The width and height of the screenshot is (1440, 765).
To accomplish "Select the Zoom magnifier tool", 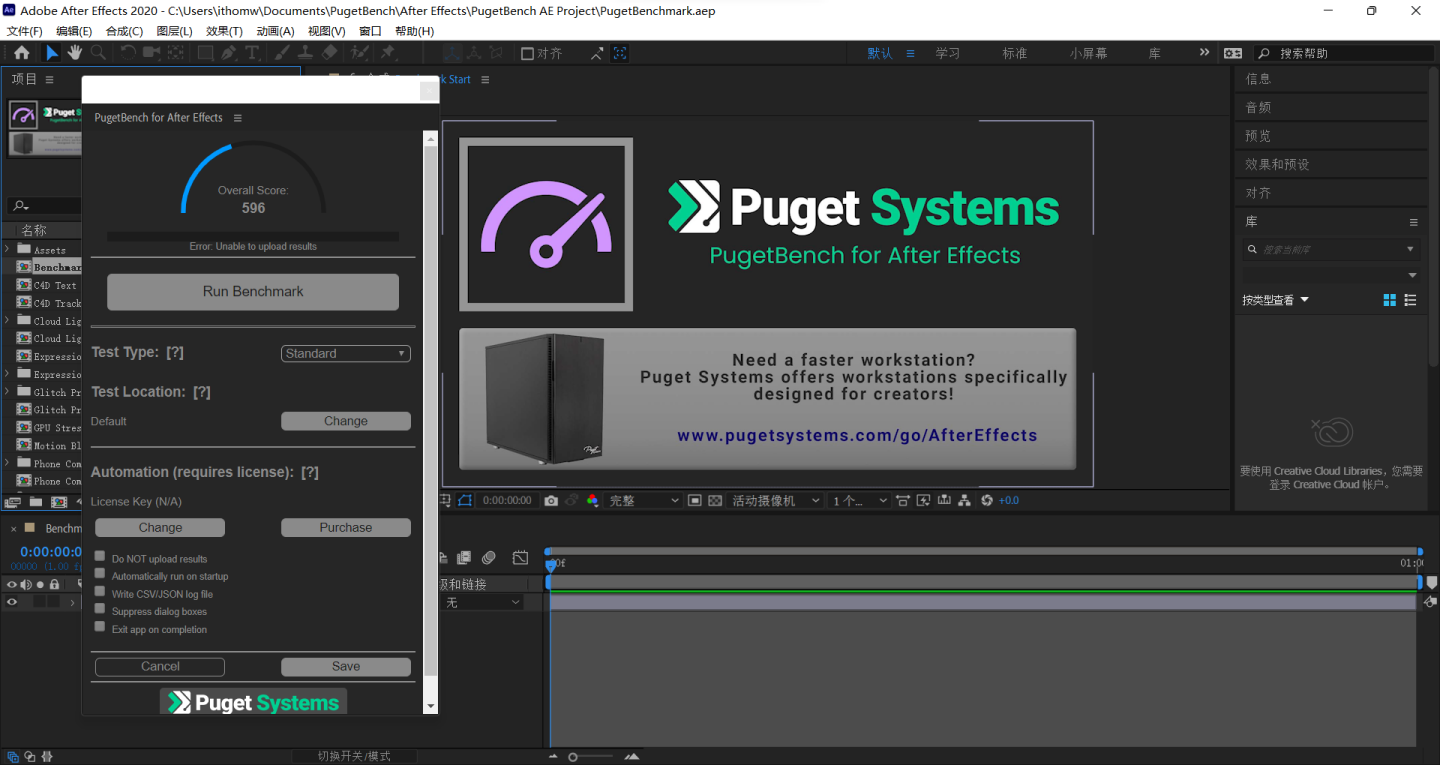I will [98, 53].
